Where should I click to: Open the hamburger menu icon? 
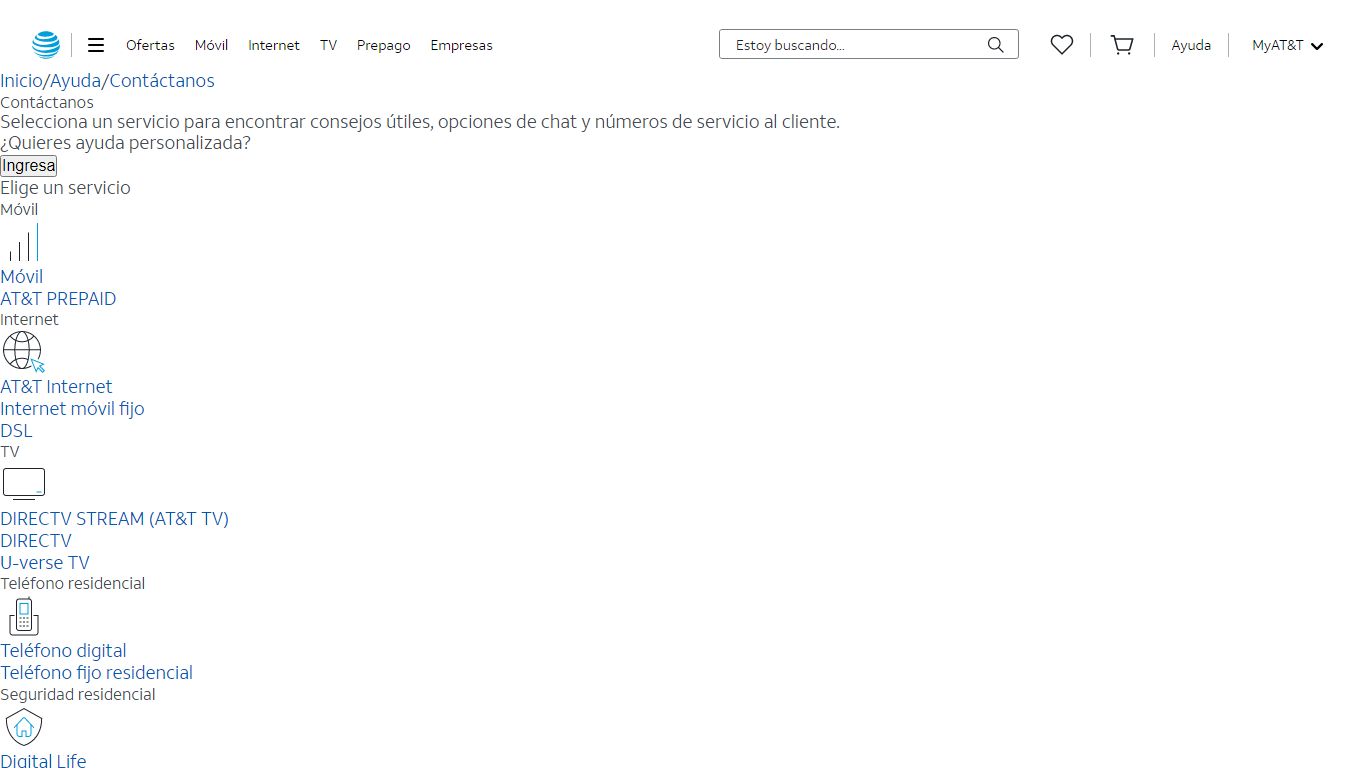click(x=96, y=45)
